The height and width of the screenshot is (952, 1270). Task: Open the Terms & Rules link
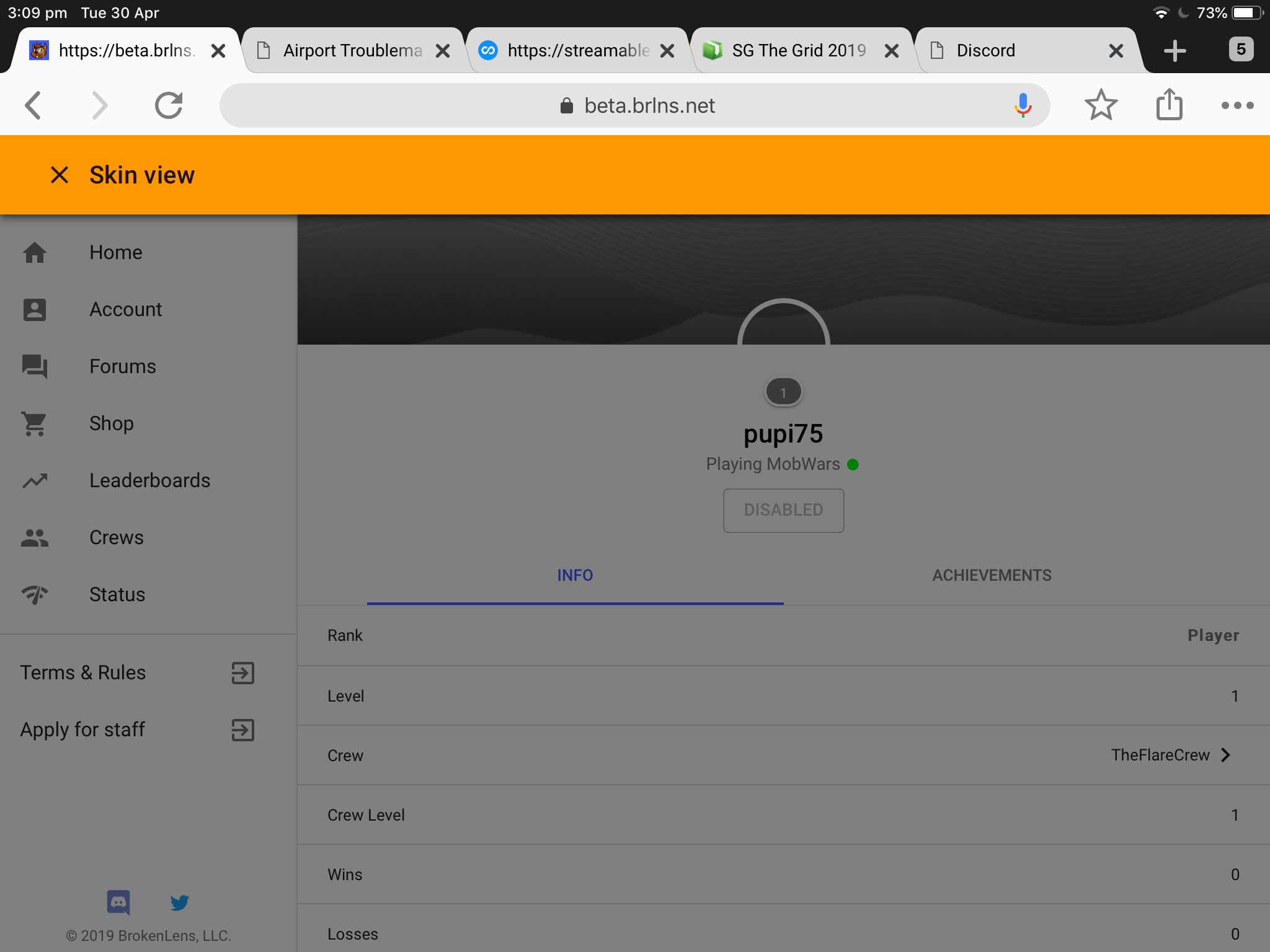(x=83, y=672)
